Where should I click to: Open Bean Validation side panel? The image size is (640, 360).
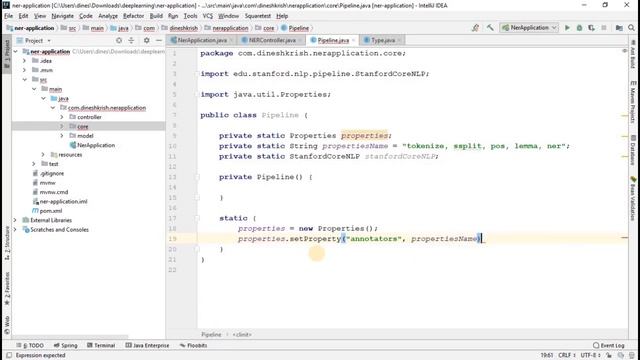point(633,198)
